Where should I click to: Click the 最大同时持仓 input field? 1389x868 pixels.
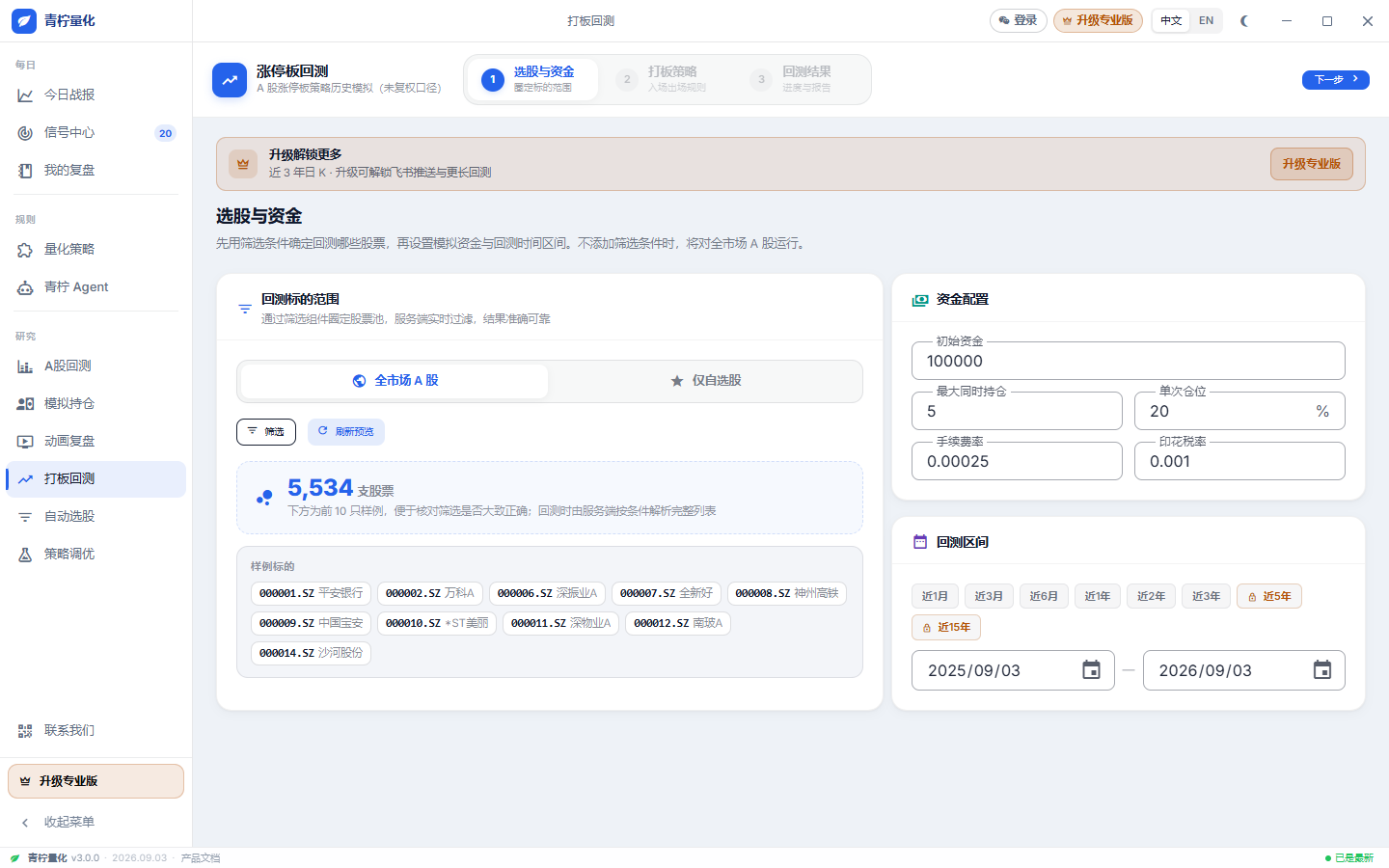pyautogui.click(x=1017, y=411)
